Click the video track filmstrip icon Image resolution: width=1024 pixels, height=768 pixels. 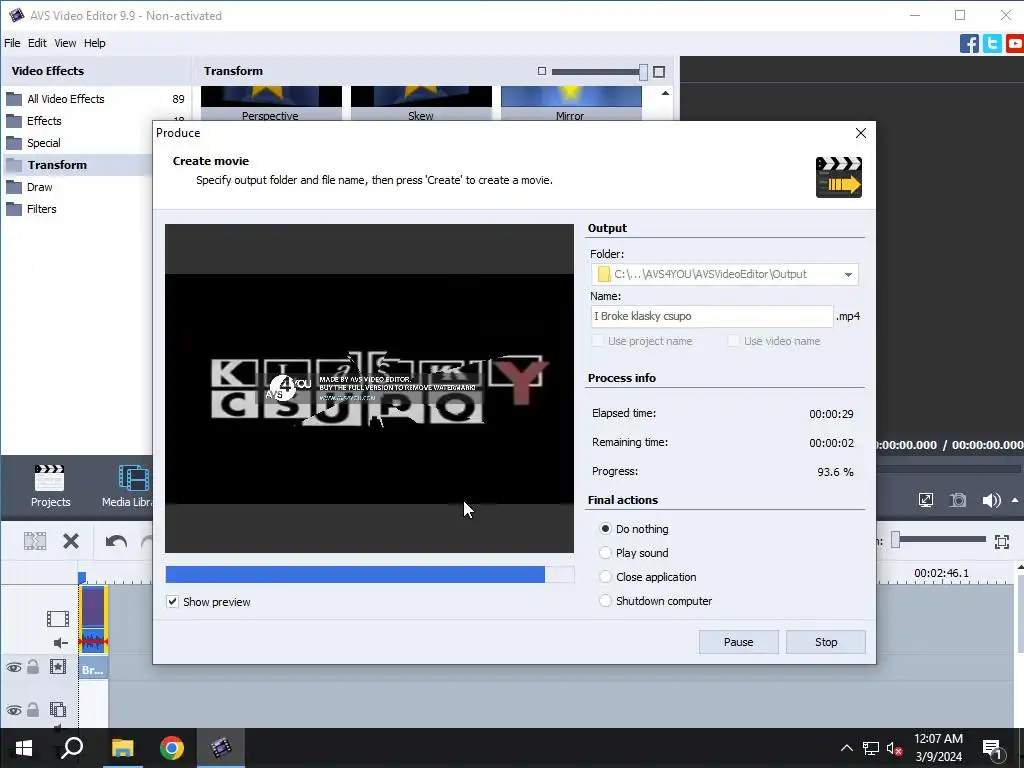click(x=57, y=618)
